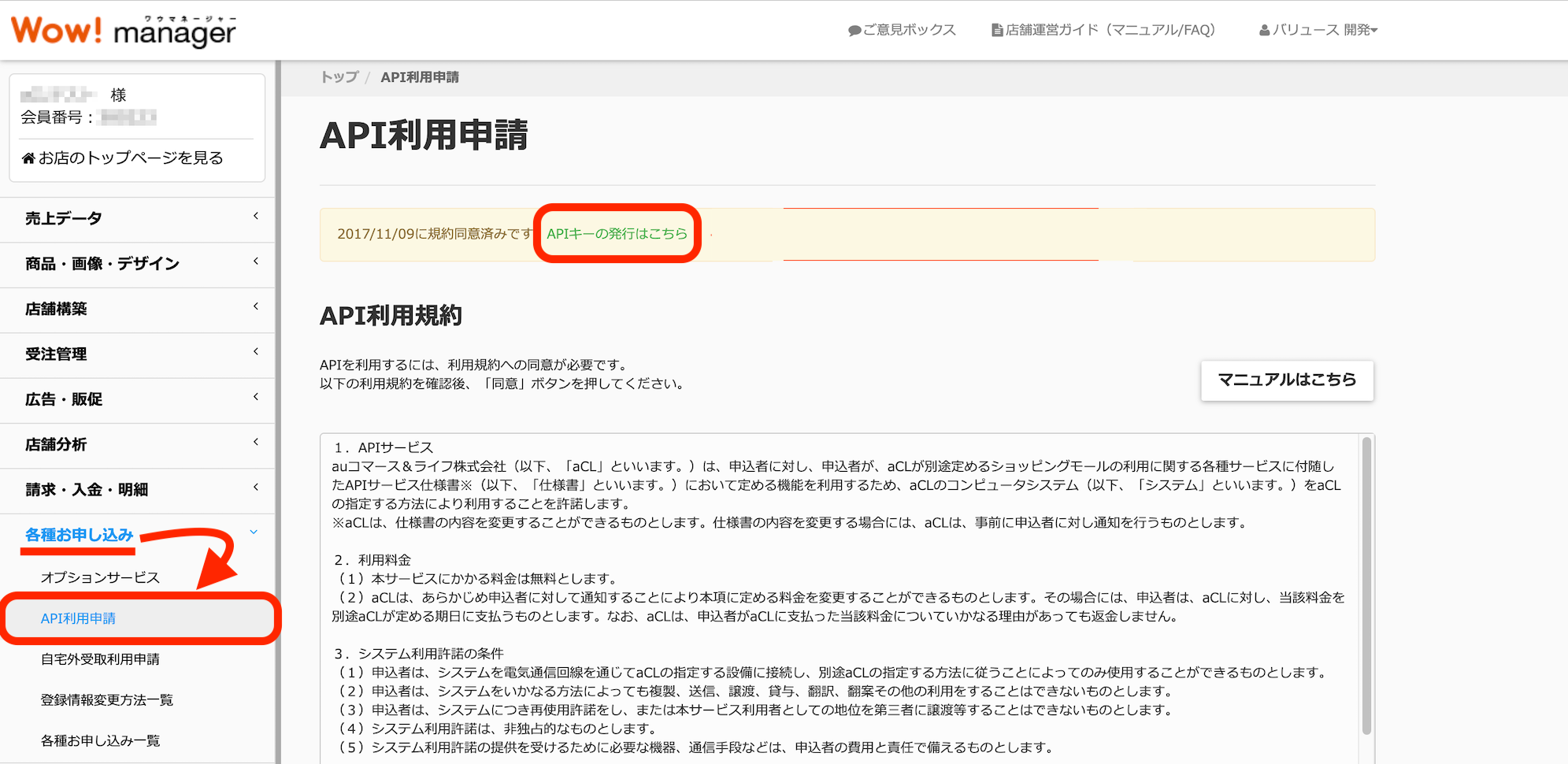Click お店のトップページを見る home link
This screenshot has width=1568, height=764.
[x=123, y=158]
